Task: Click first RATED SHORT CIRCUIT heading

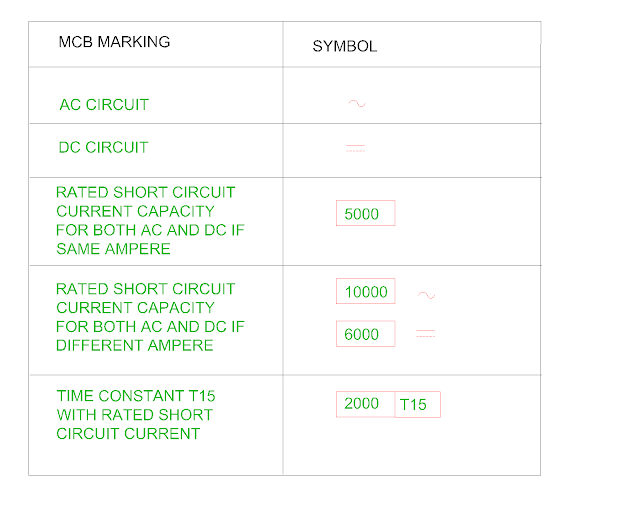Action: point(146,192)
